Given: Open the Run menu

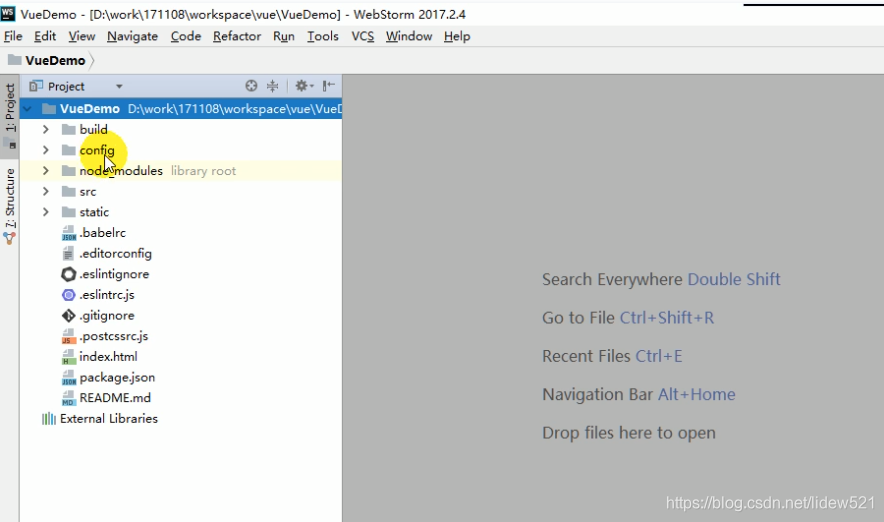Looking at the screenshot, I should 284,36.
